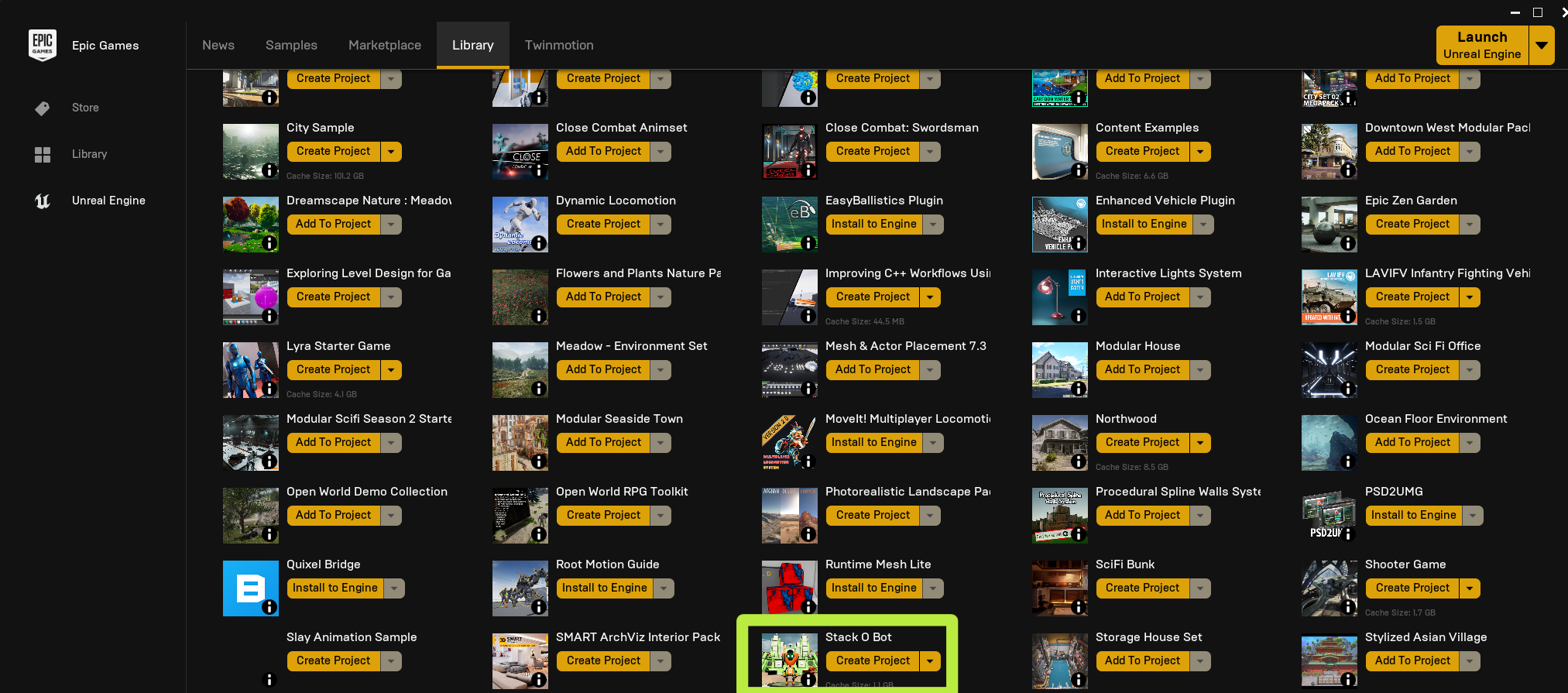Open info icon on Quixel Bridge thumbnail
Screen dimensions: 1568x693
[x=269, y=607]
